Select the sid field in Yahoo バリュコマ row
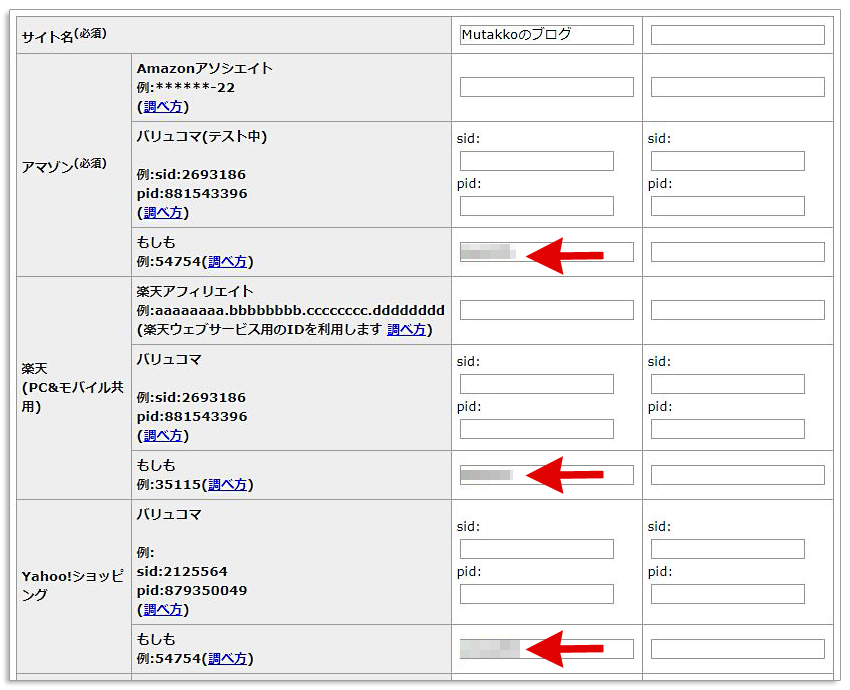This screenshot has width=850, height=690. coord(537,548)
